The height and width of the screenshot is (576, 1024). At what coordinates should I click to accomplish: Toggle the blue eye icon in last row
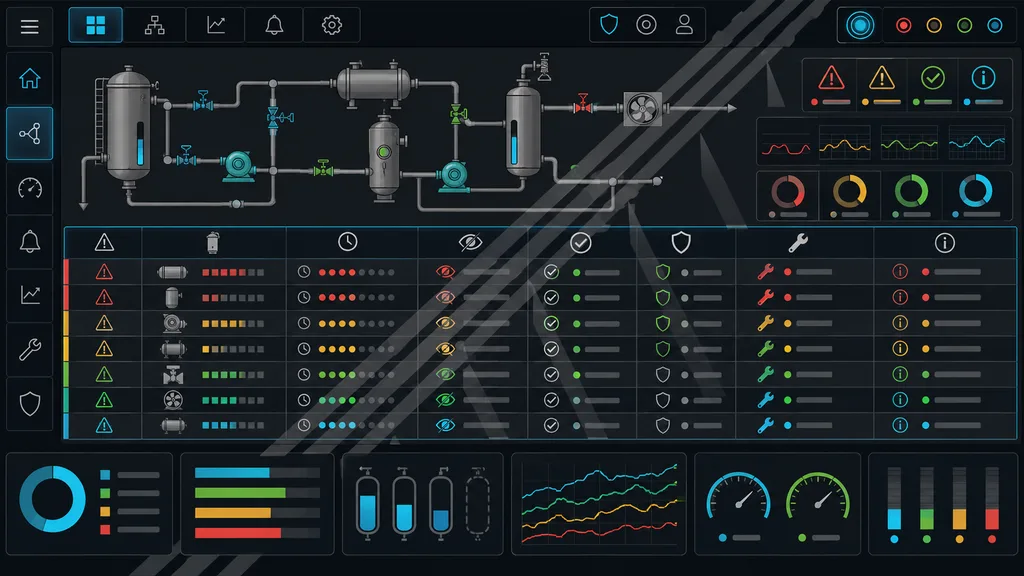click(445, 425)
